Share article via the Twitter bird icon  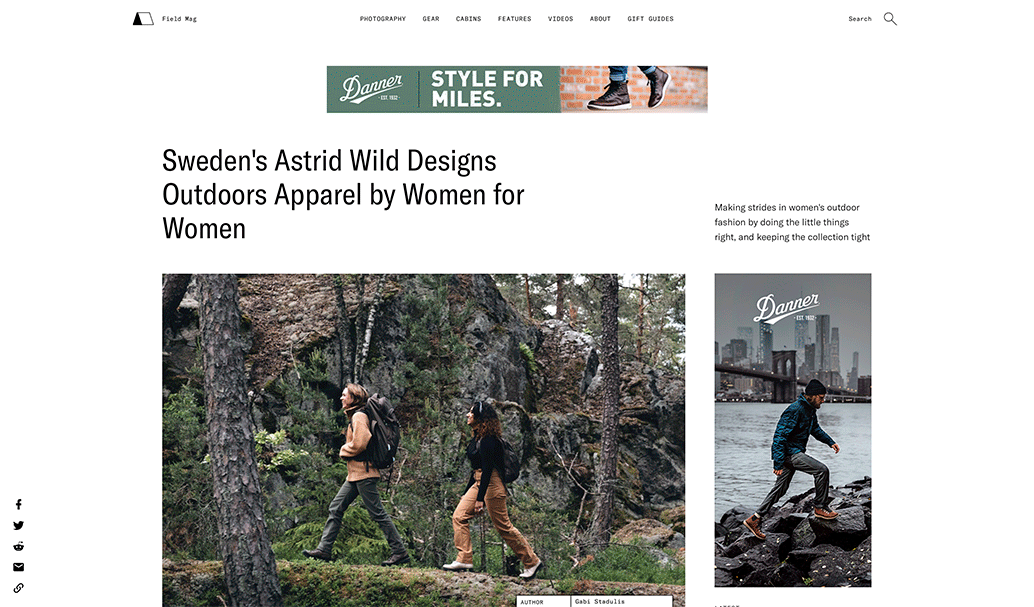click(18, 525)
